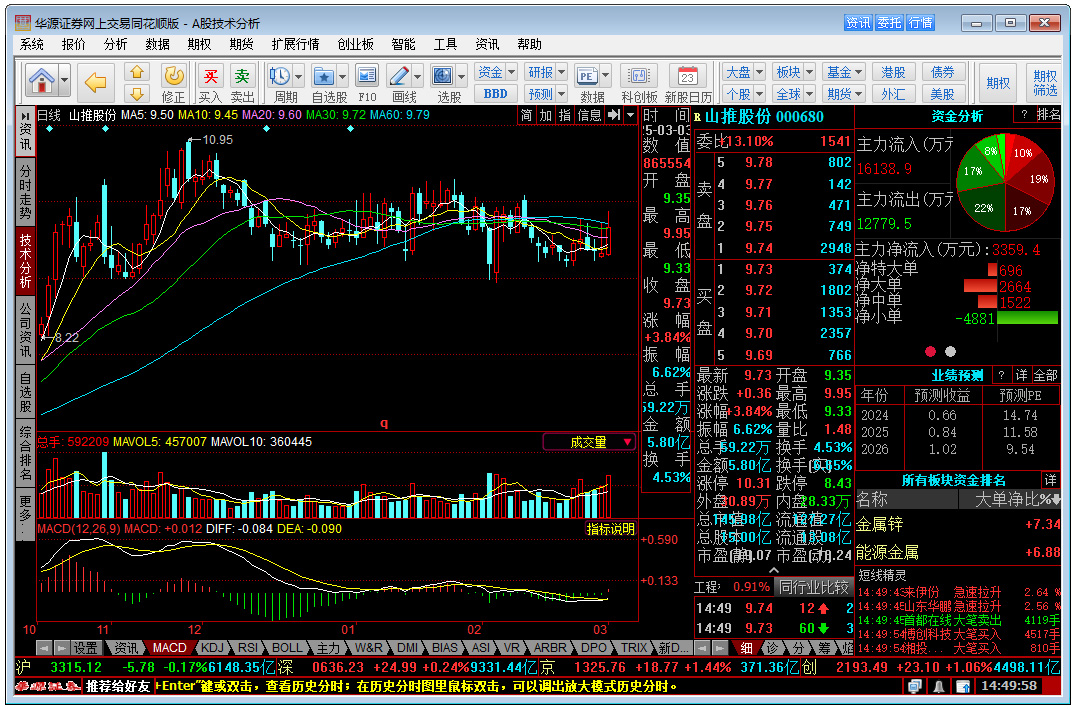The width and height of the screenshot is (1077, 710).
Task: Click the yellow up arrow button
Action: coord(137,72)
